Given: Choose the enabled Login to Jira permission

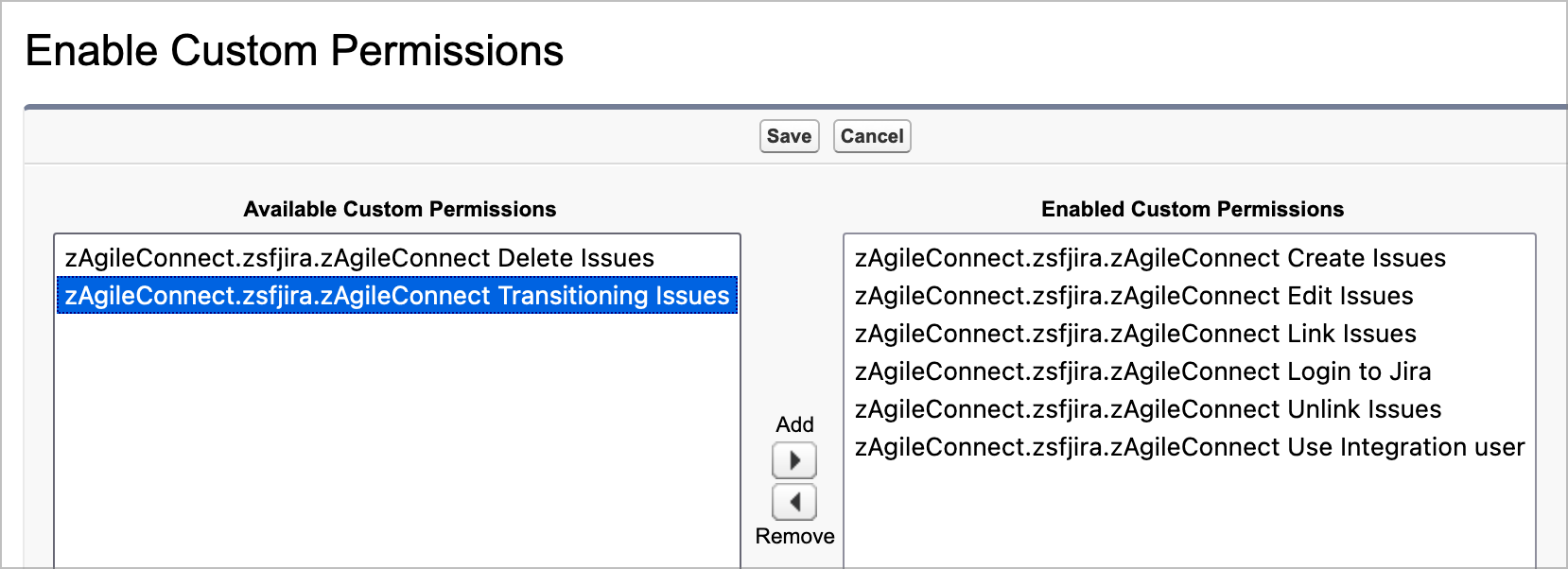Looking at the screenshot, I should (1142, 371).
